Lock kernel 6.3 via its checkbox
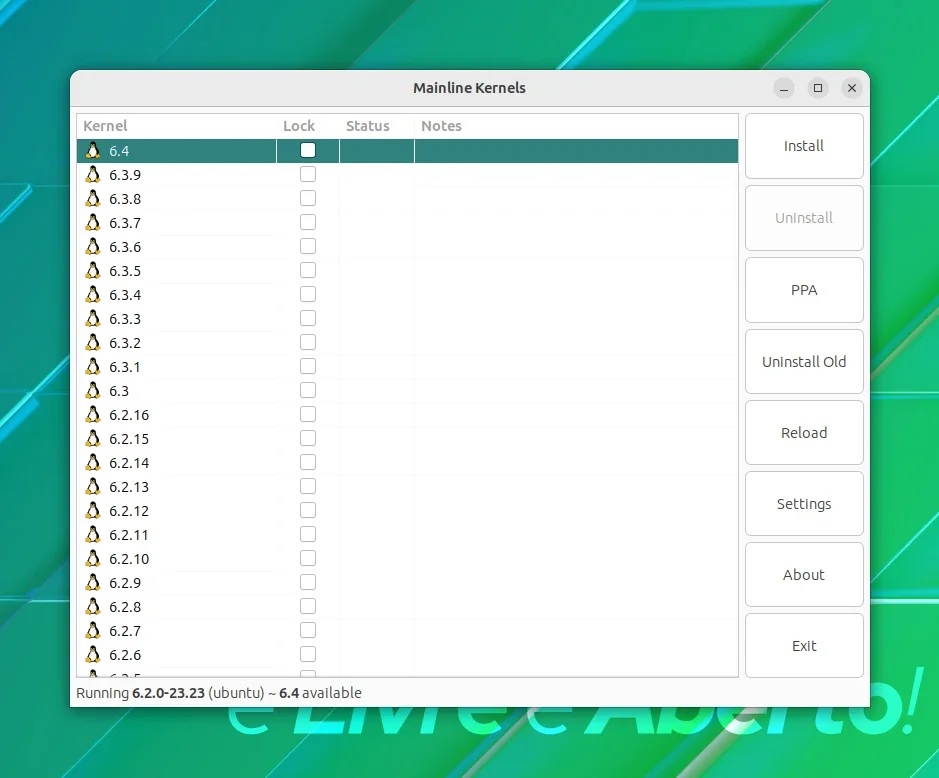Image resolution: width=939 pixels, height=778 pixels. pos(308,389)
